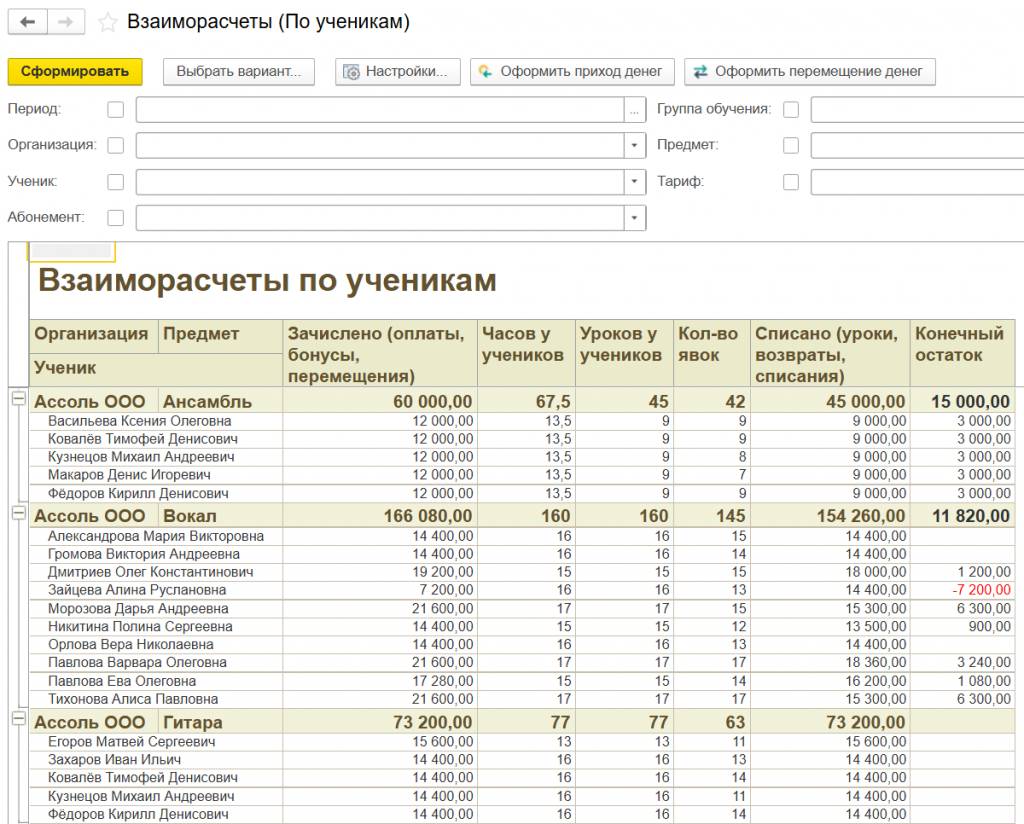Click the Предмет column header
The height and width of the screenshot is (824, 1024).
(x=220, y=336)
